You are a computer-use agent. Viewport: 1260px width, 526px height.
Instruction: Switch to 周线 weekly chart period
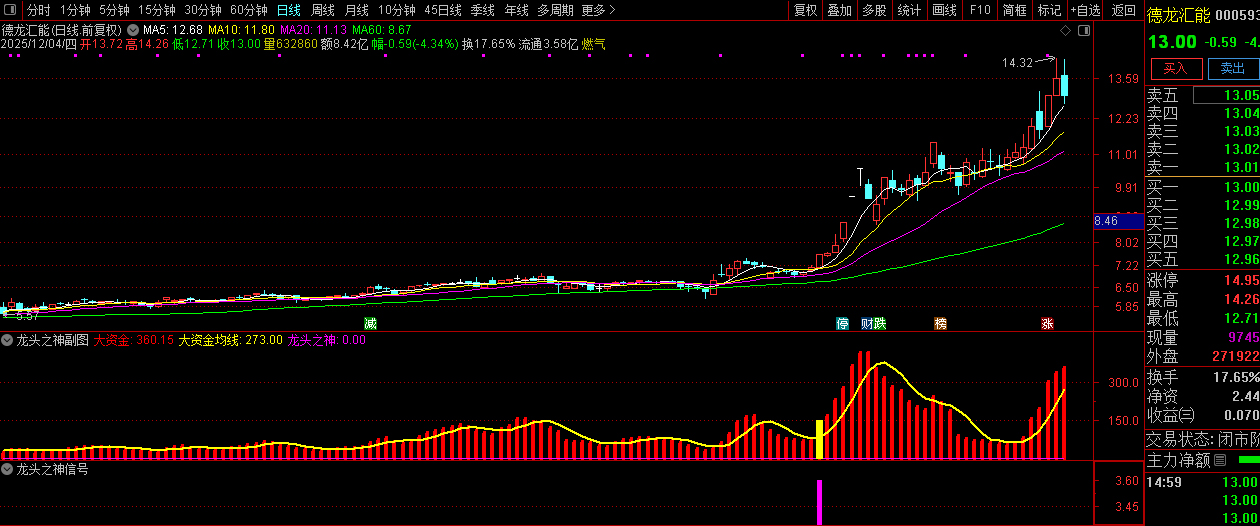tap(323, 10)
